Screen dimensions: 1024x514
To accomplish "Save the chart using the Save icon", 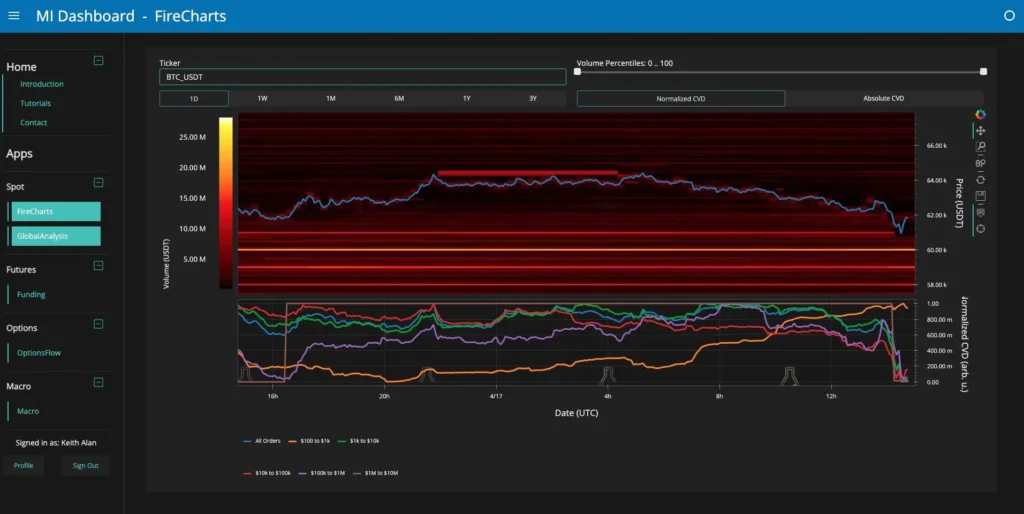I will (x=980, y=195).
